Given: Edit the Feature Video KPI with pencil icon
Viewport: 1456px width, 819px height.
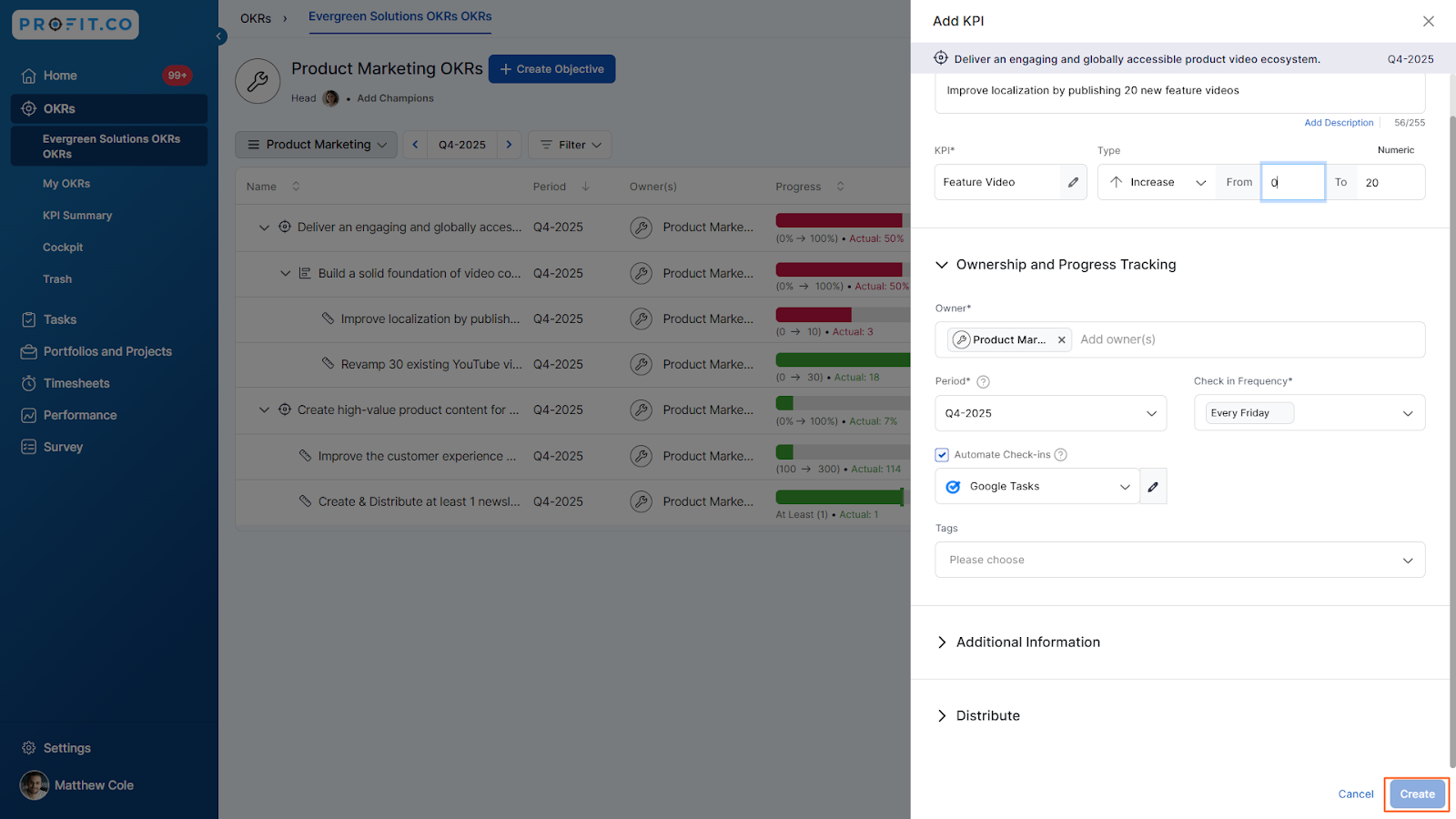Looking at the screenshot, I should click(x=1074, y=182).
